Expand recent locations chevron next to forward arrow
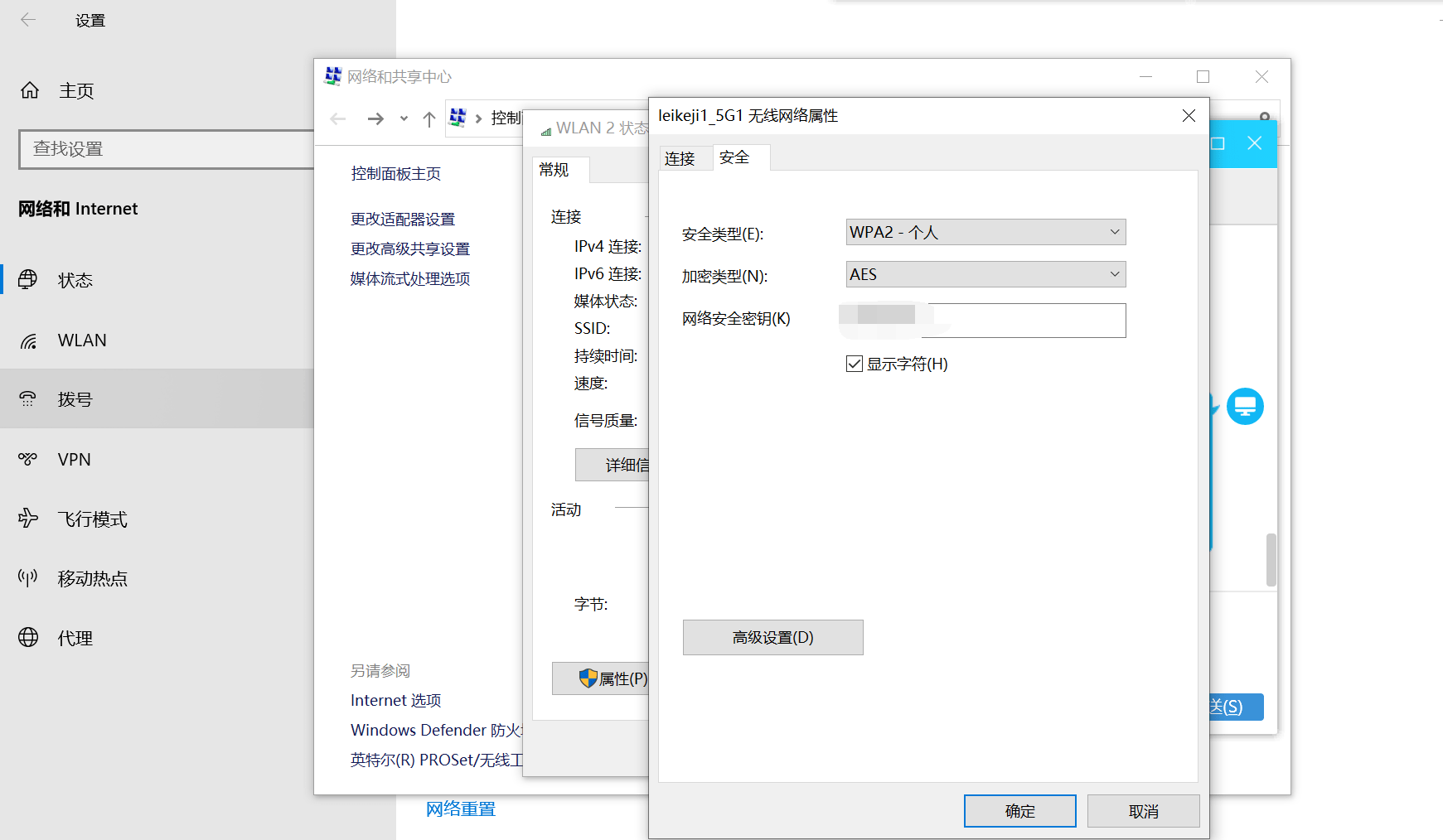 pyautogui.click(x=403, y=118)
